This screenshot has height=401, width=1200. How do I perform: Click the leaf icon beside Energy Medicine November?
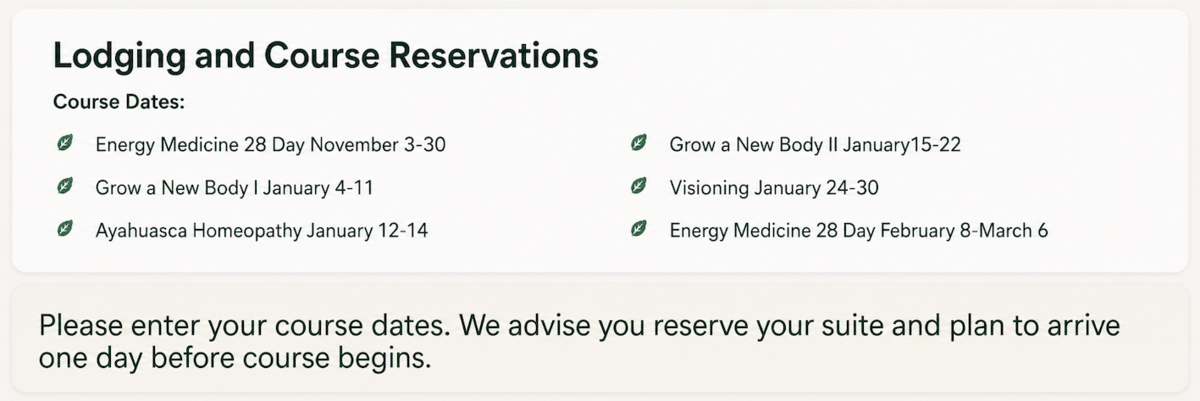pos(65,144)
